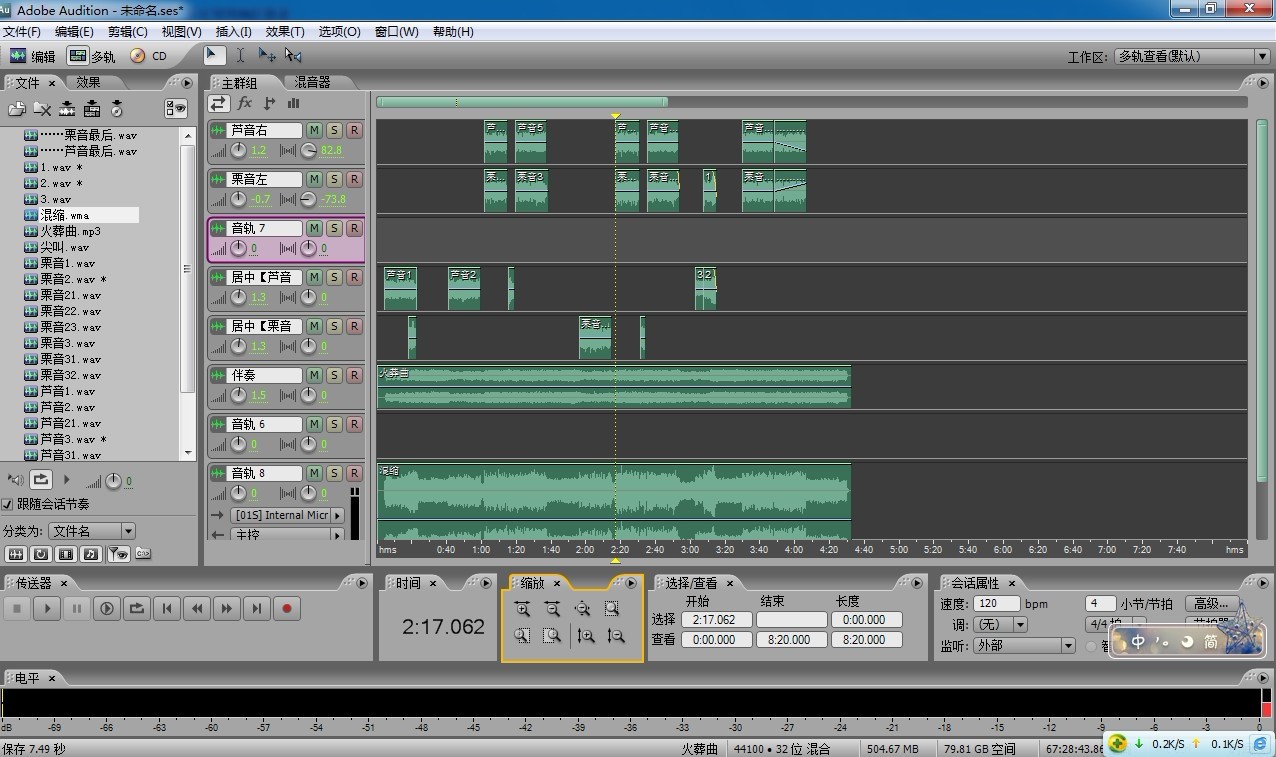The height and width of the screenshot is (757, 1276).
Task: Solo the 栗音左 track
Action: [334, 179]
